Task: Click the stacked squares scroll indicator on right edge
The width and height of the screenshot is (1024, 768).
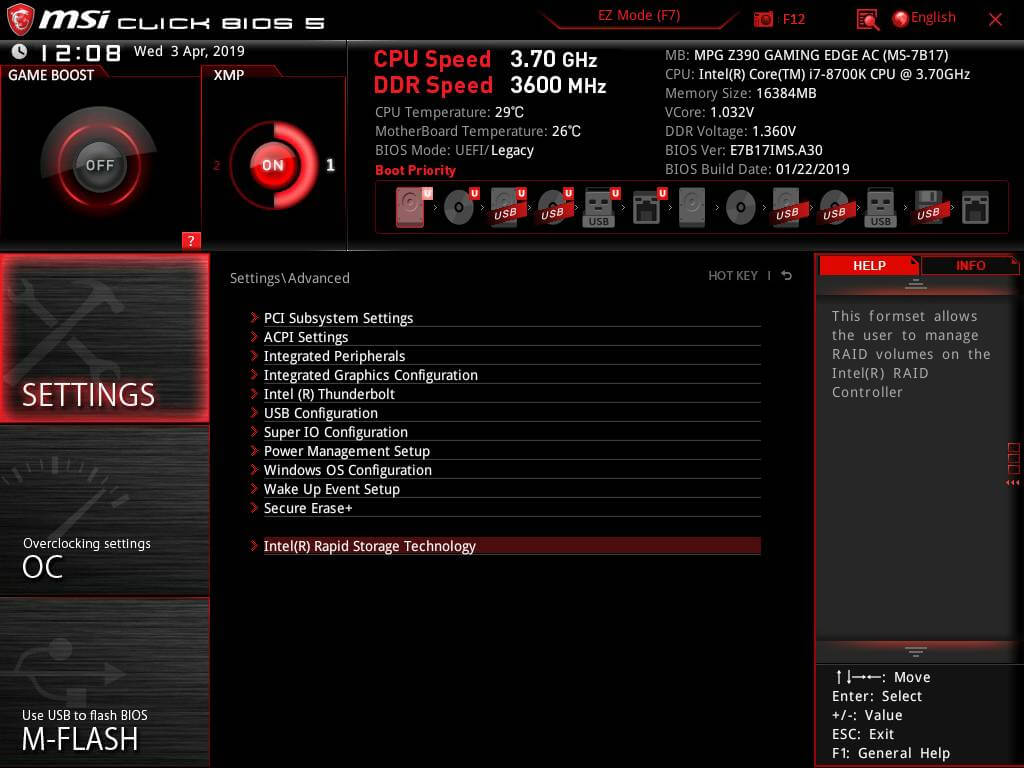Action: coord(1014,458)
